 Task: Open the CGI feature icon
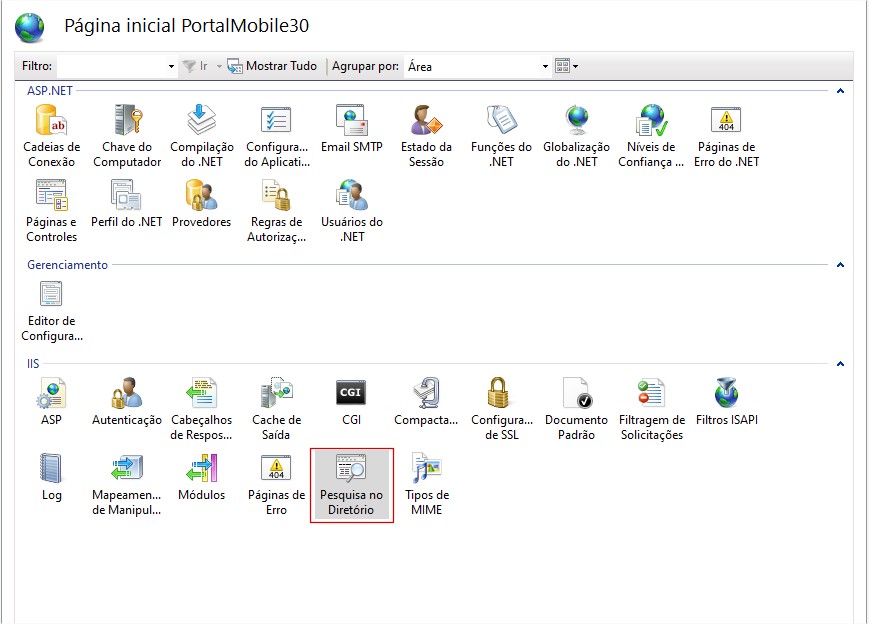click(351, 402)
